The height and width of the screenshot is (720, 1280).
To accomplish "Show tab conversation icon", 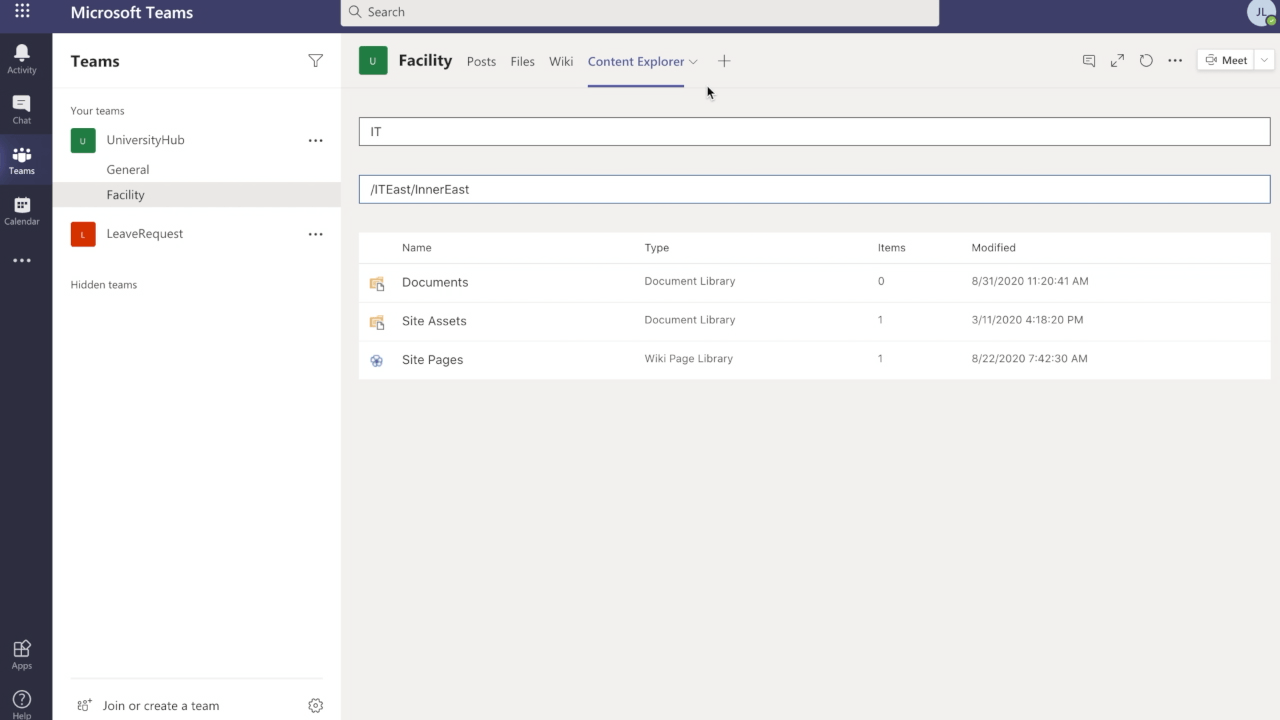I will point(1089,61).
